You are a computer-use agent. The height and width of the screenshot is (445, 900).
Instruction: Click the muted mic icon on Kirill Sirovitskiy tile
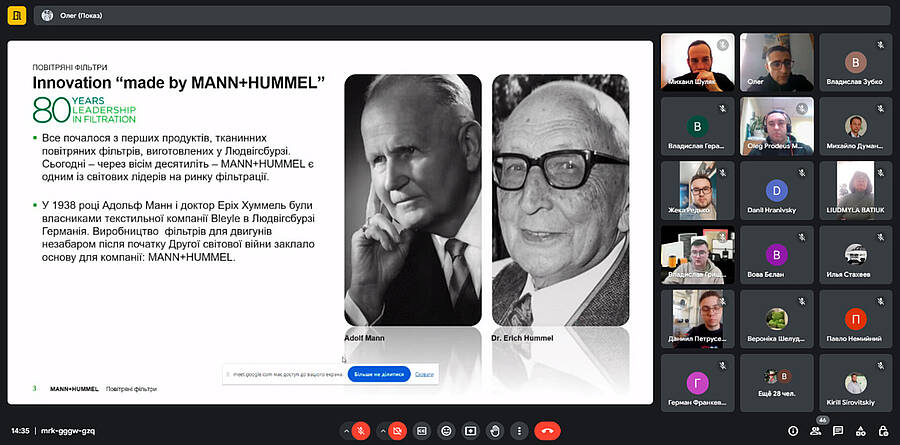[880, 365]
